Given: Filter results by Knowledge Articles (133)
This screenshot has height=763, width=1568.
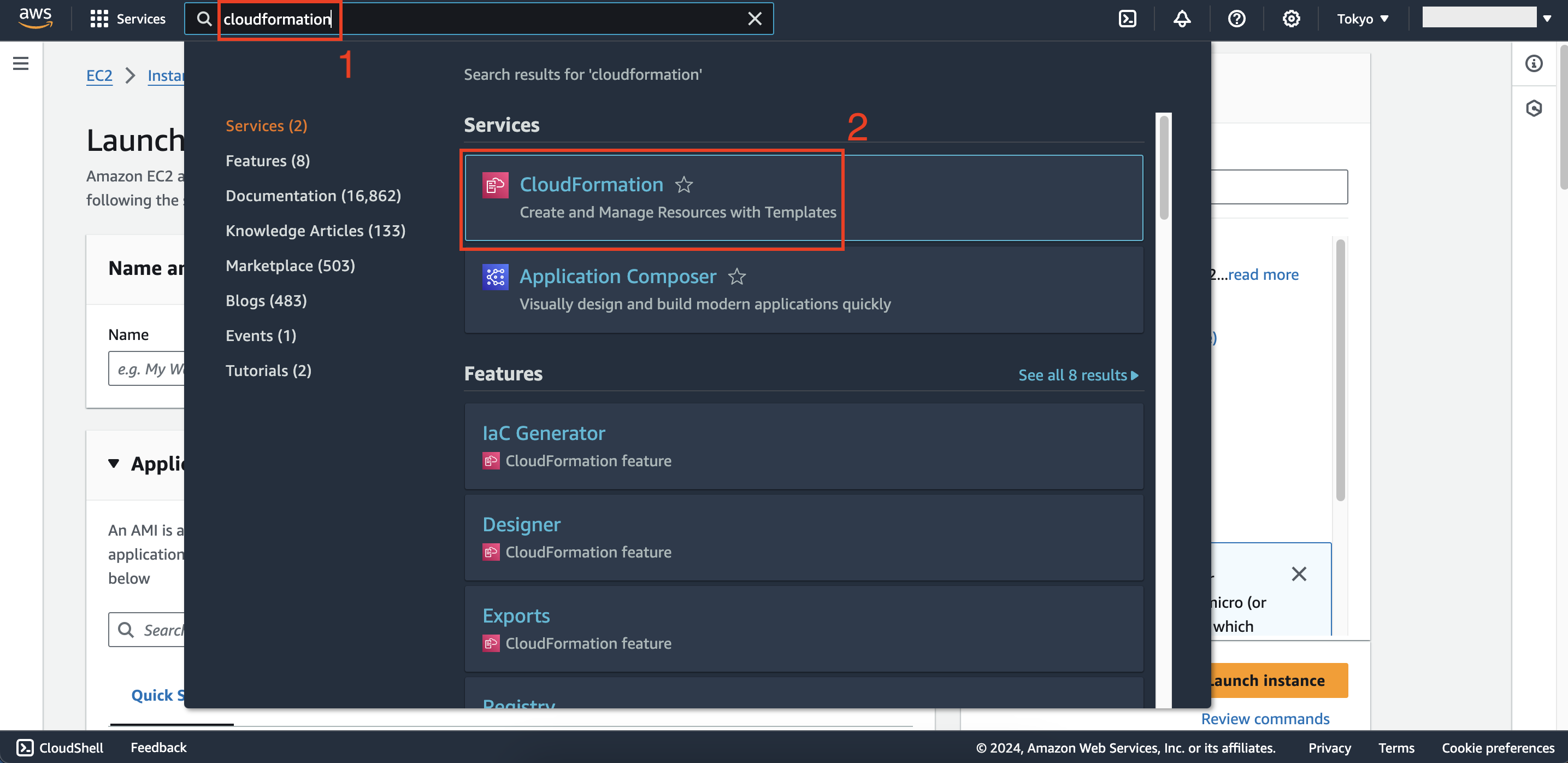Looking at the screenshot, I should point(315,231).
